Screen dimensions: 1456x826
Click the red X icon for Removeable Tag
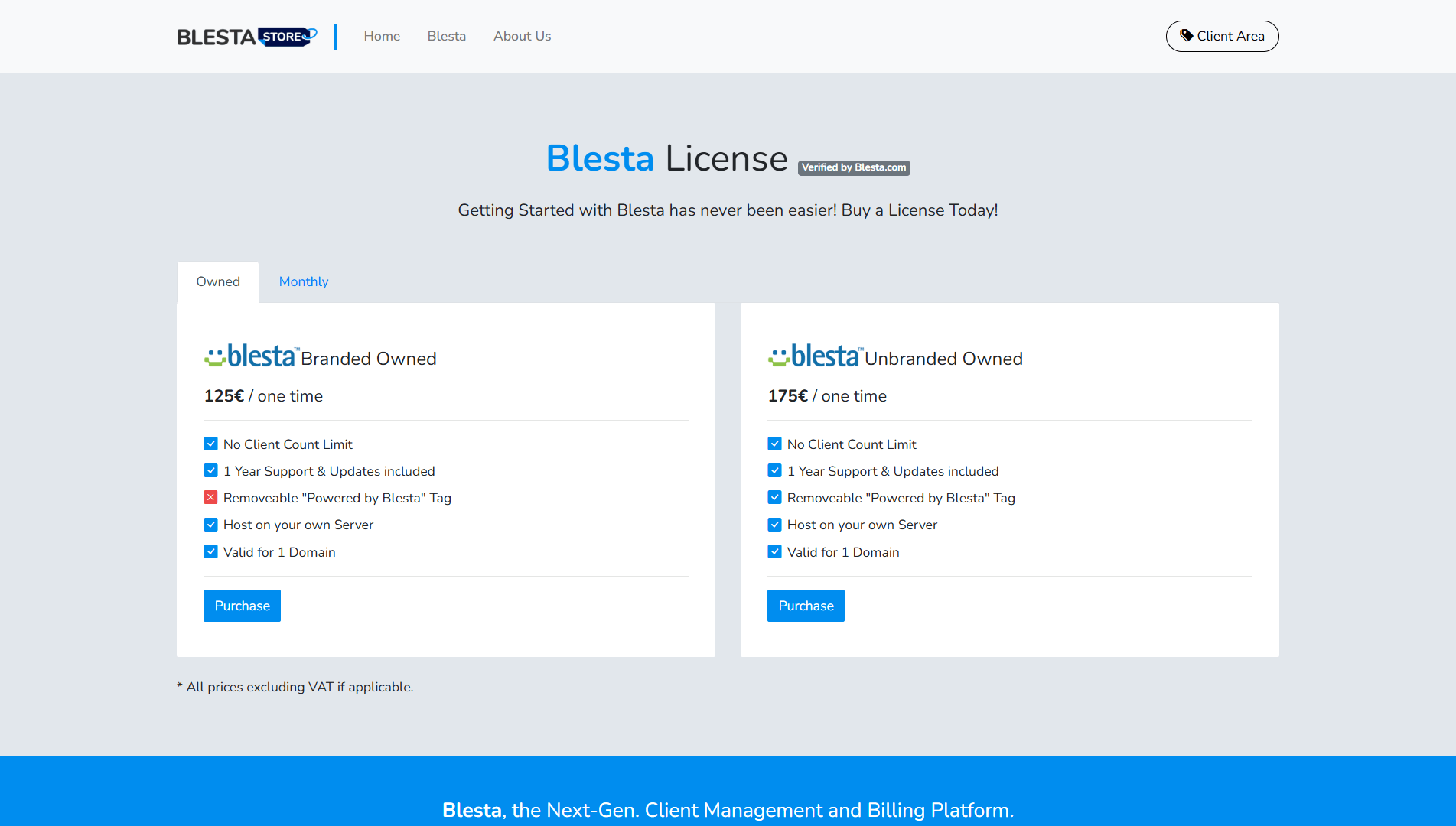211,498
